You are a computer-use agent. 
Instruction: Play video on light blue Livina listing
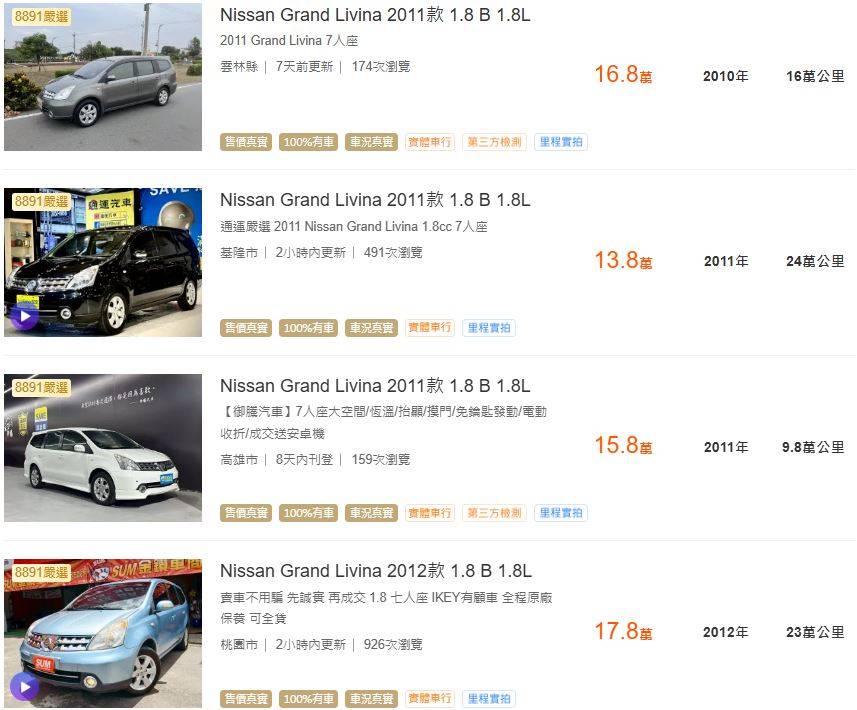25,687
